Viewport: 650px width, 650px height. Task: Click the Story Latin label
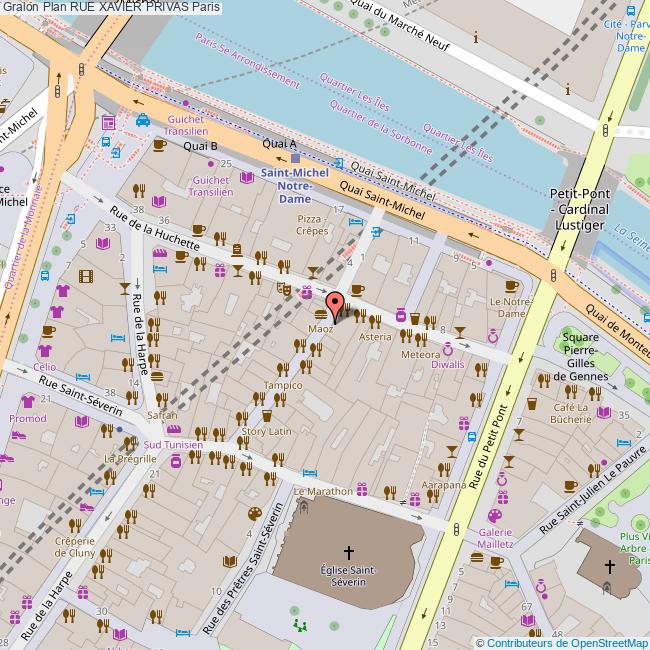[266, 431]
